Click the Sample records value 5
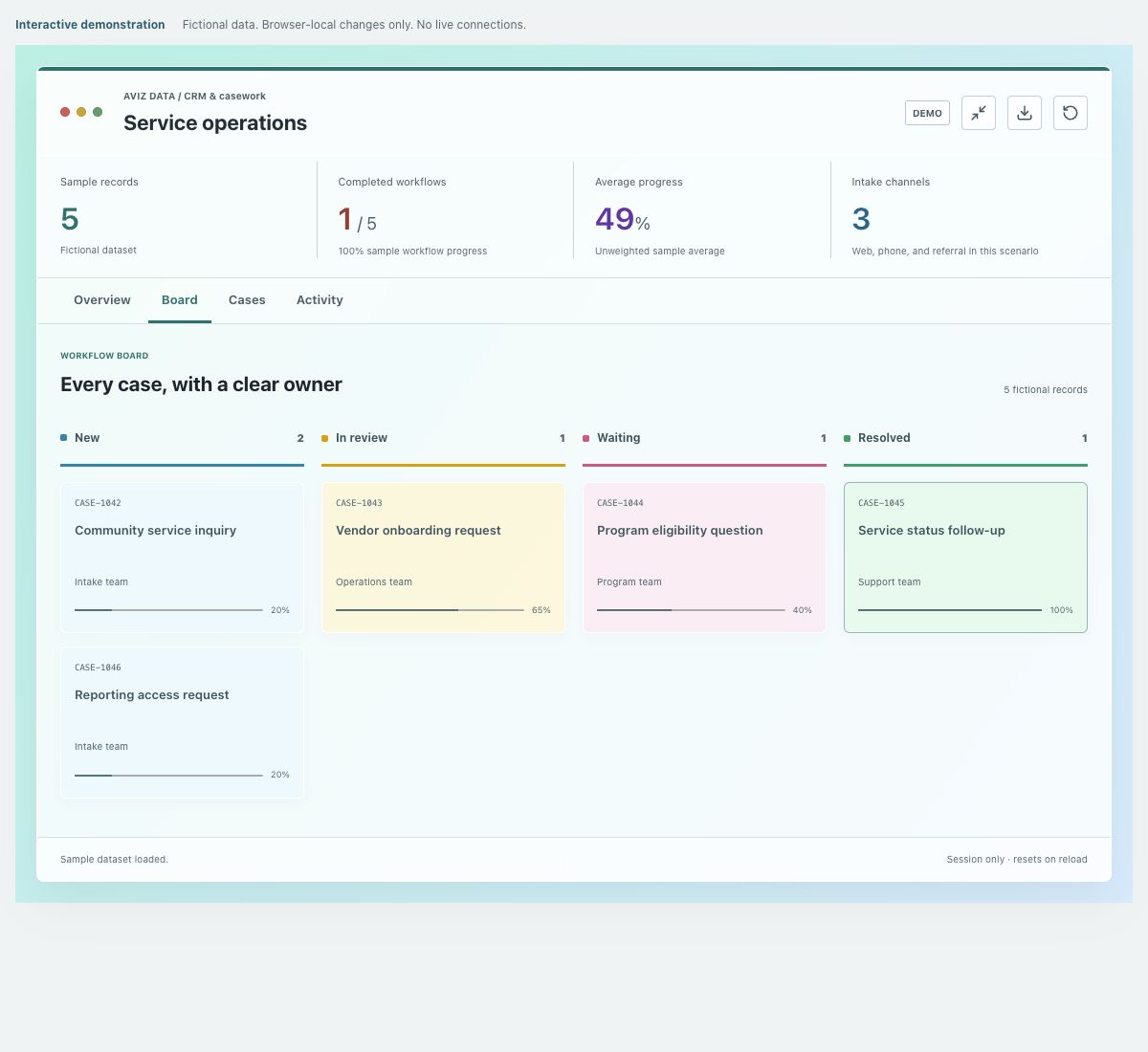Screen dimensions: 1148x1052 click(x=70, y=219)
